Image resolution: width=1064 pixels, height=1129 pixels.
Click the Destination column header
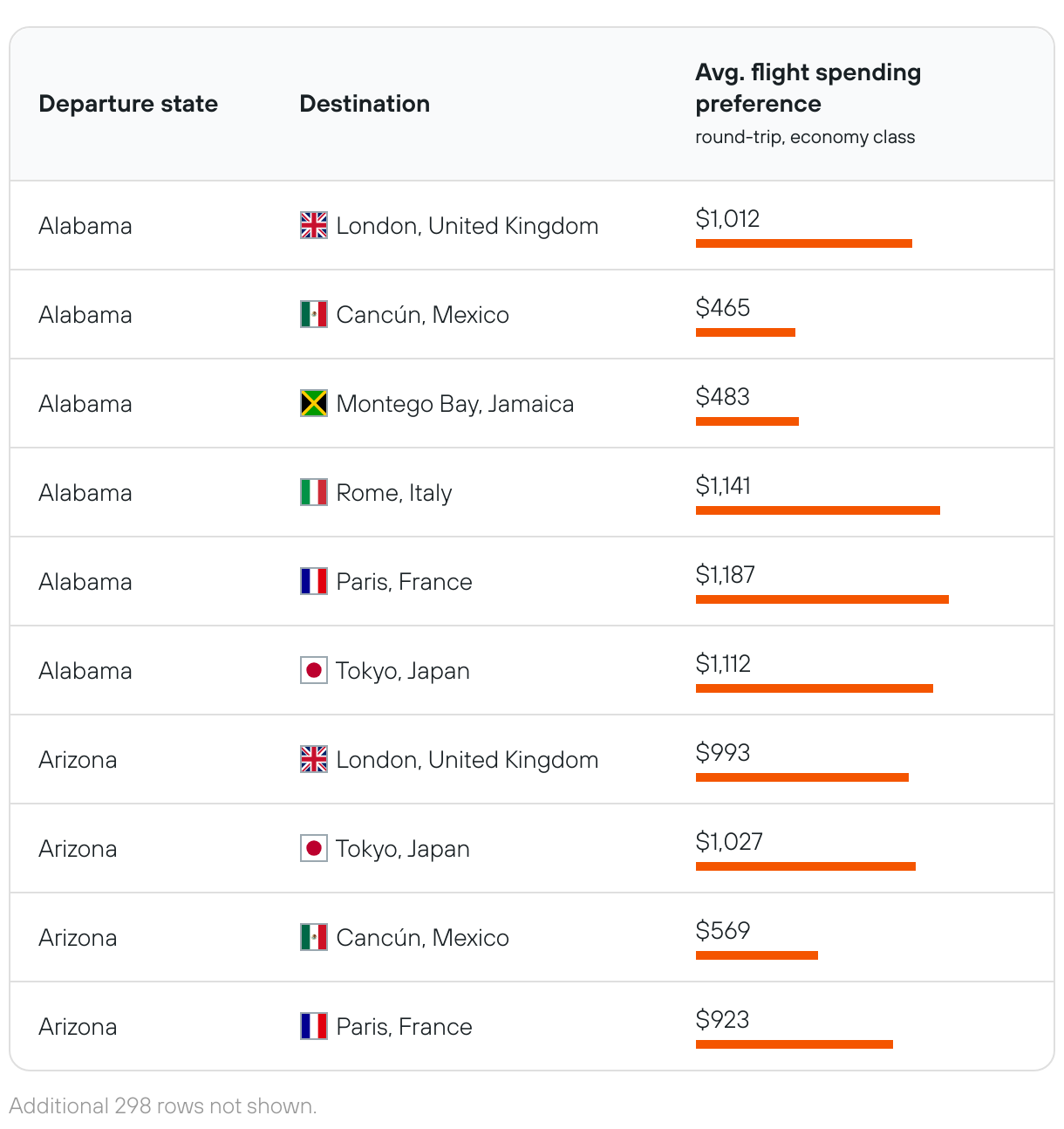click(x=365, y=104)
